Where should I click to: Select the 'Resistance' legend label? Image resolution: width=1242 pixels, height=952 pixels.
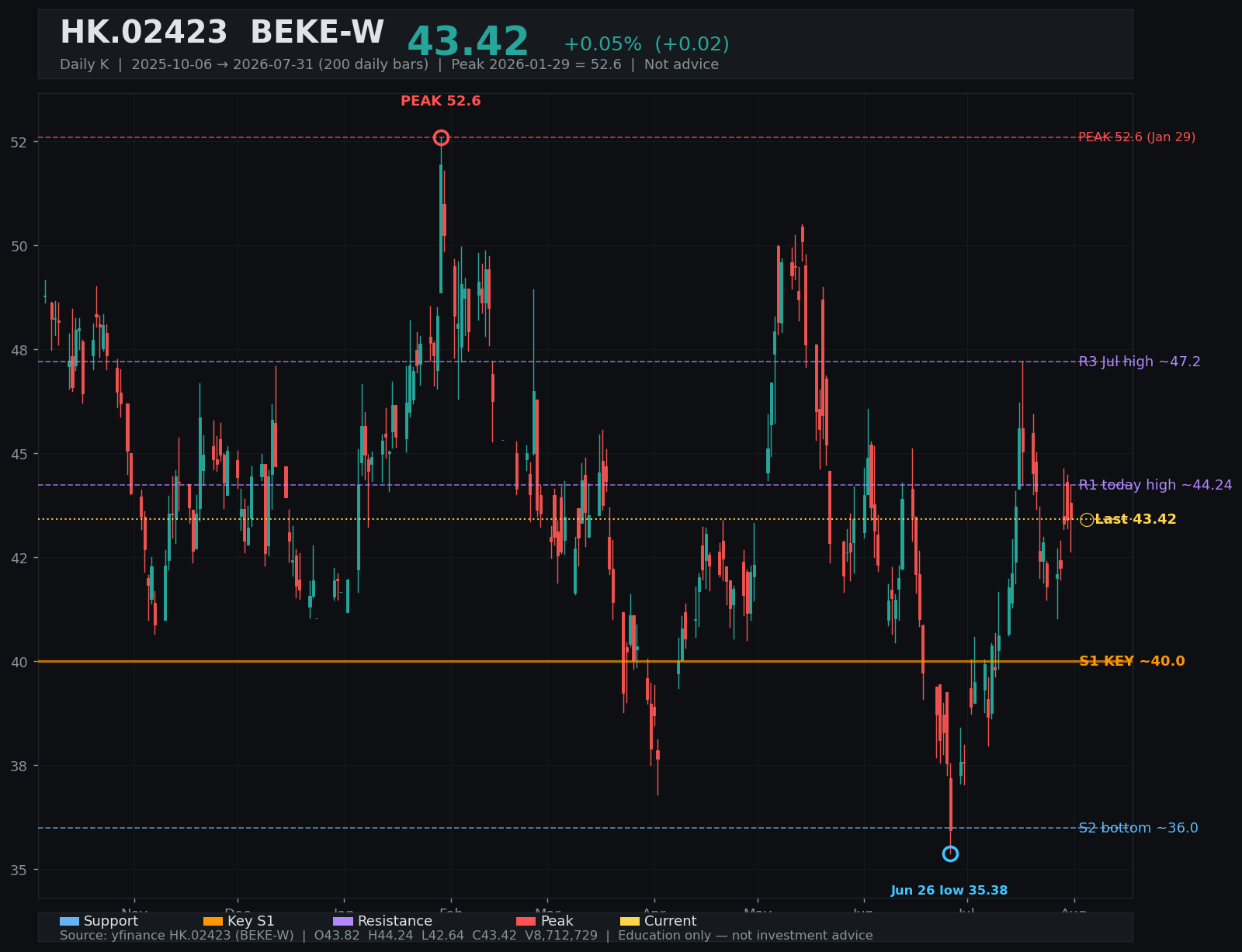click(x=395, y=921)
